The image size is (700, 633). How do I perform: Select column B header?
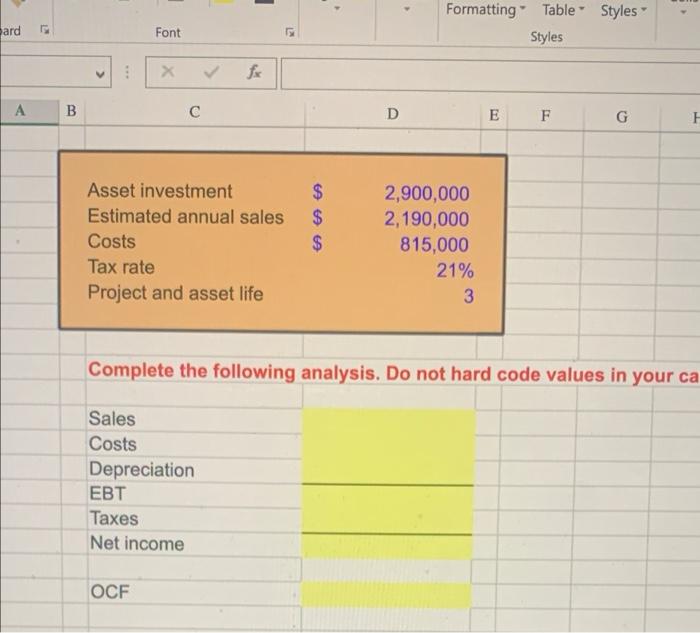[71, 111]
